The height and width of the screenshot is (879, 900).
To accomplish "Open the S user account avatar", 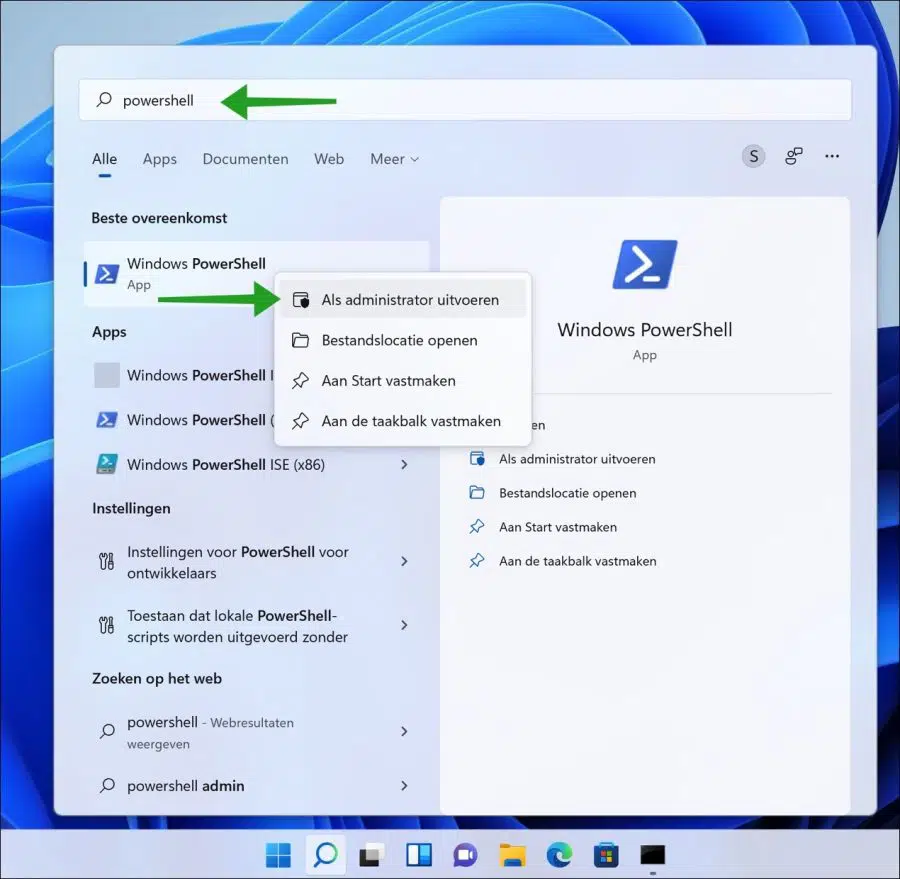I will click(x=754, y=156).
